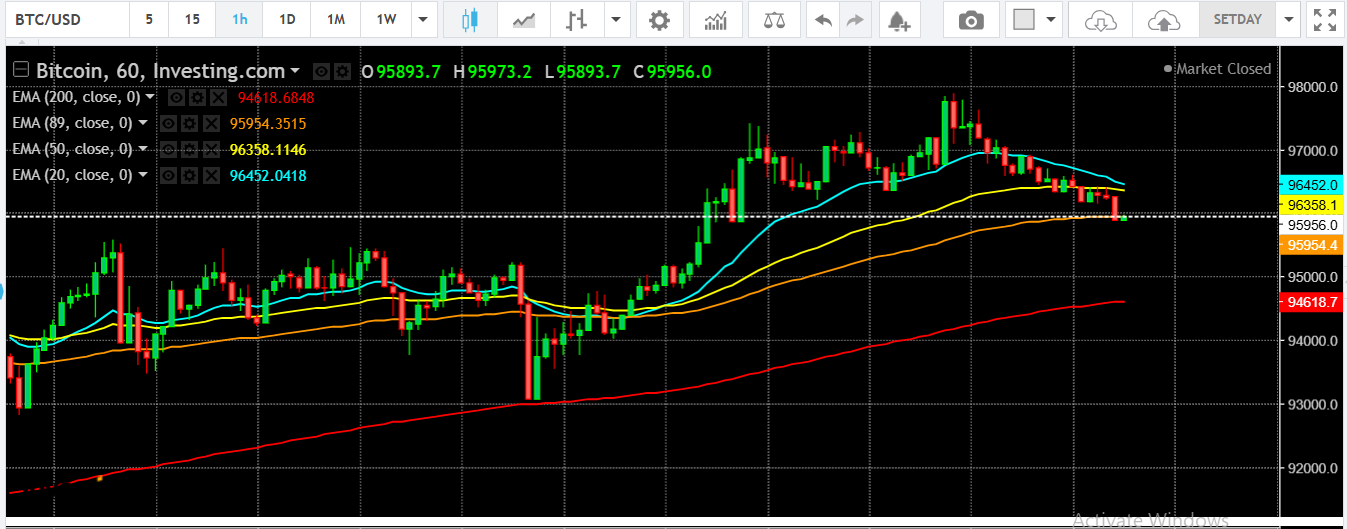Remove the EMA 89 indicator
The image size is (1347, 529).
tap(210, 123)
